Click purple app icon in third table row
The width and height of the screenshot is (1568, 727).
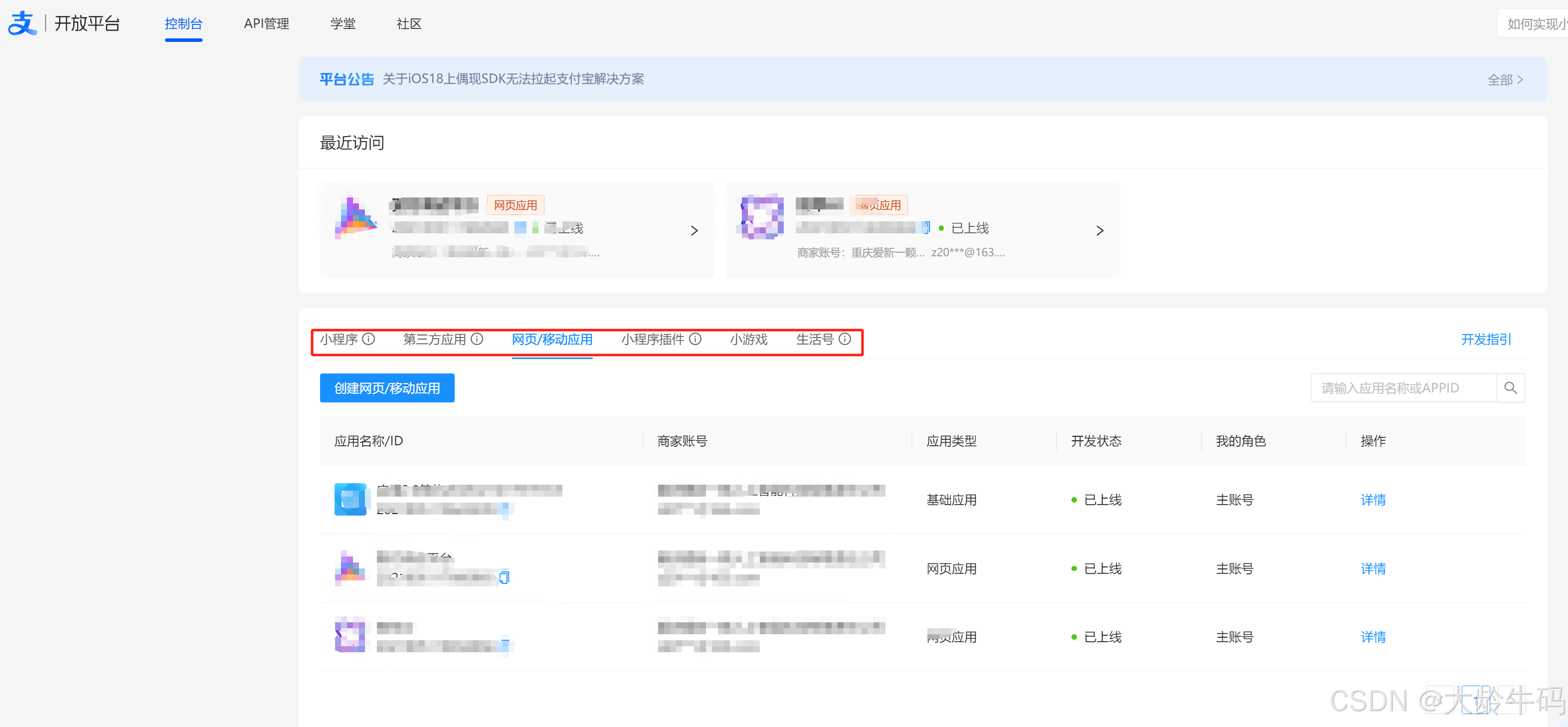coord(350,635)
